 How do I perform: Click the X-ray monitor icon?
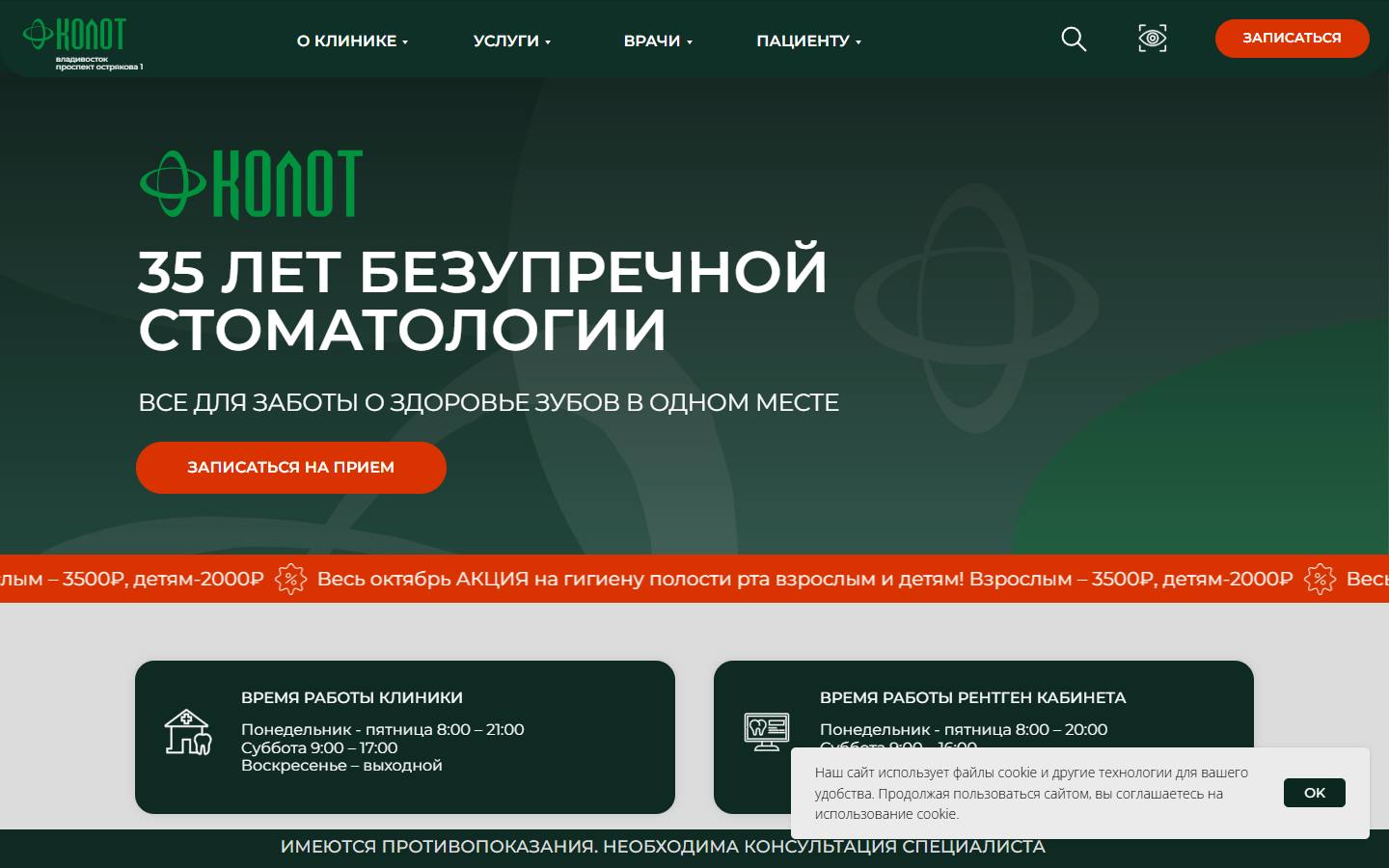coord(767,732)
